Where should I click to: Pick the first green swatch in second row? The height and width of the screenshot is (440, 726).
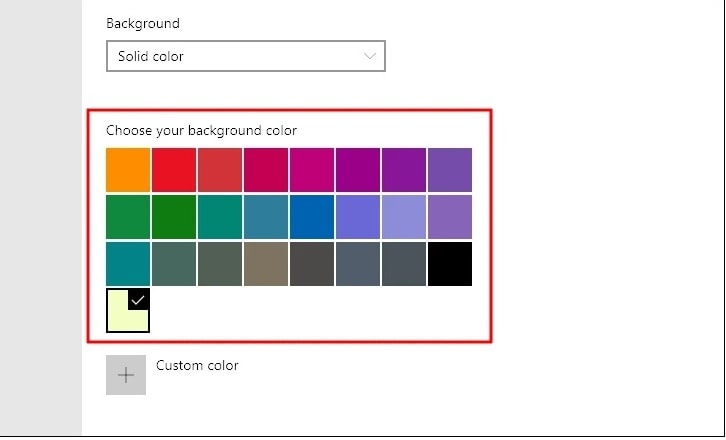pos(128,217)
